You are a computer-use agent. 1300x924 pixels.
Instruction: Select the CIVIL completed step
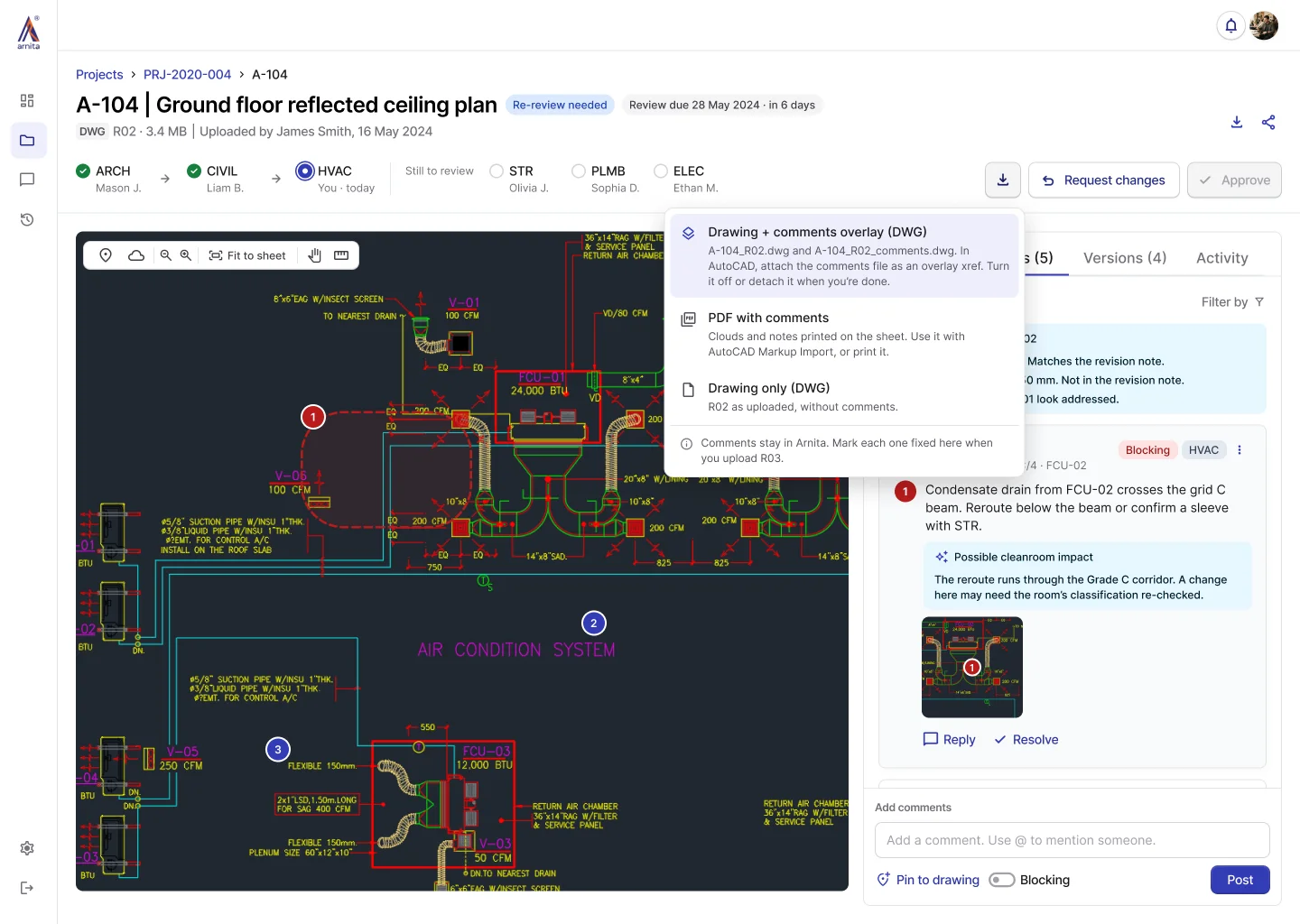(x=216, y=179)
